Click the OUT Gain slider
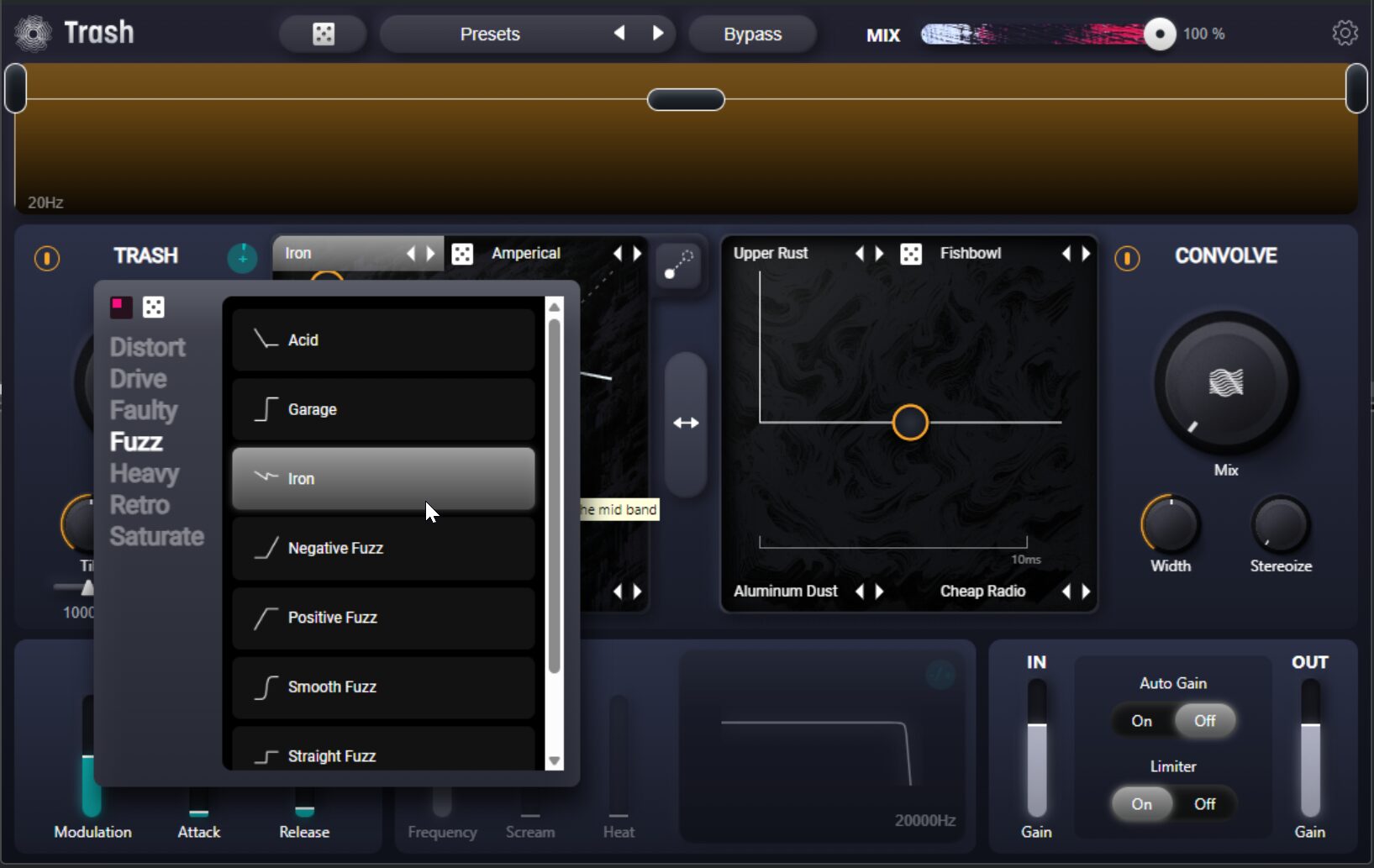Screen dimensions: 1374x868 1310,748
